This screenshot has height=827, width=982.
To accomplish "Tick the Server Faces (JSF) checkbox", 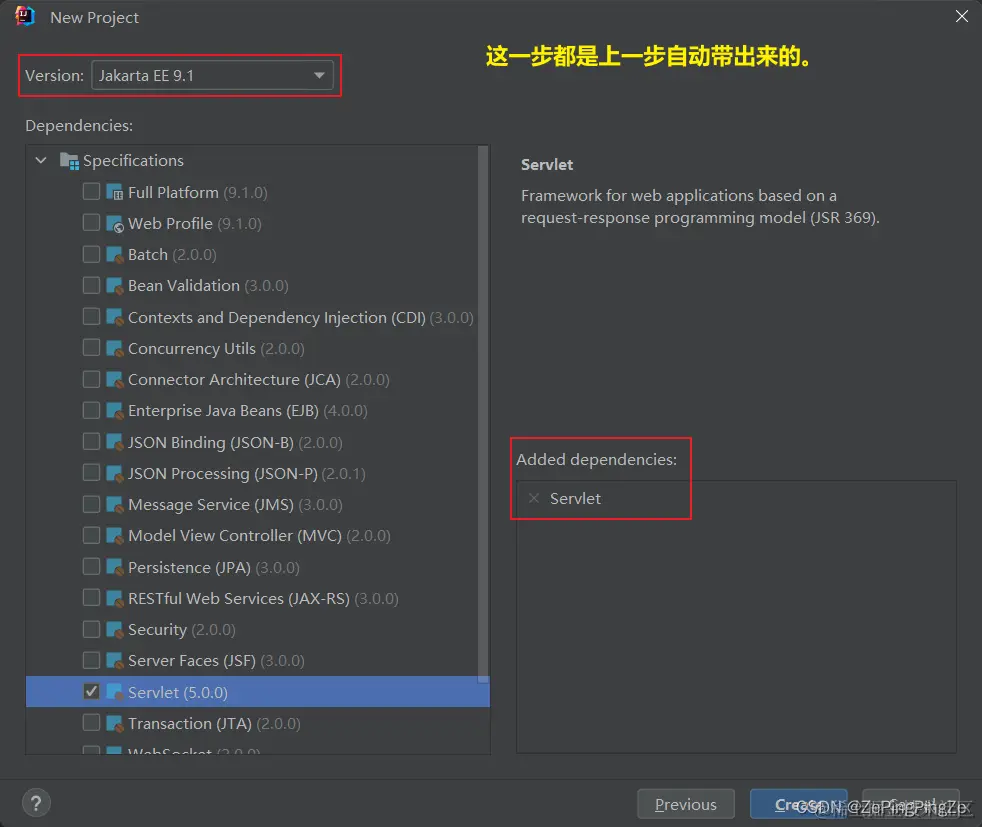I will 91,660.
